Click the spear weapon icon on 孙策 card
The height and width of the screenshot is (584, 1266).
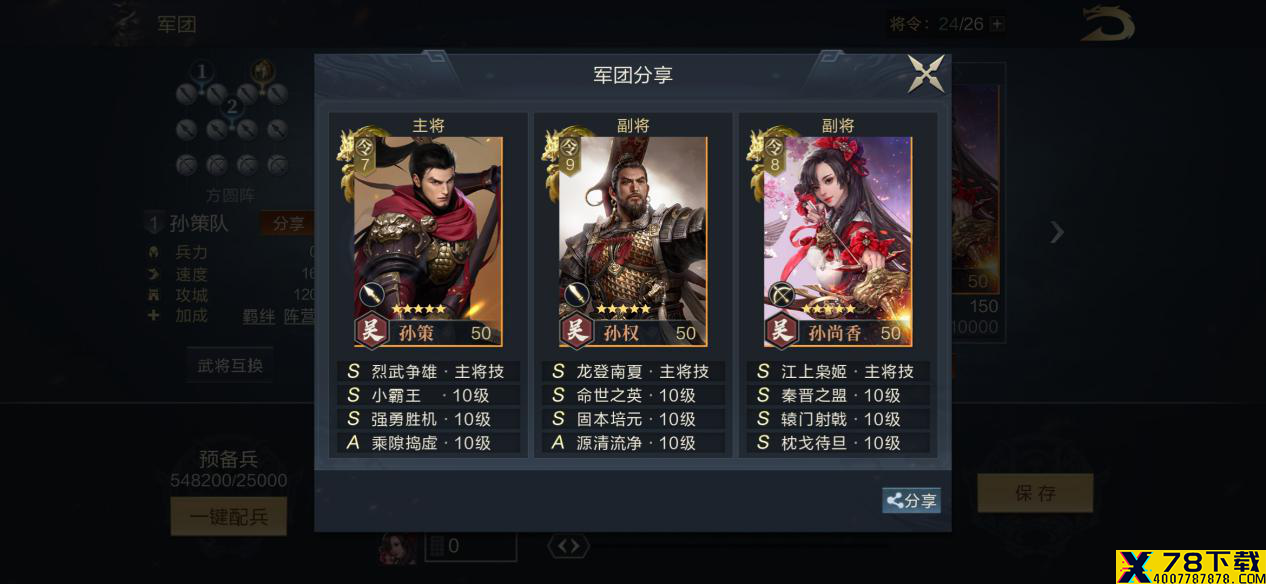tap(371, 296)
